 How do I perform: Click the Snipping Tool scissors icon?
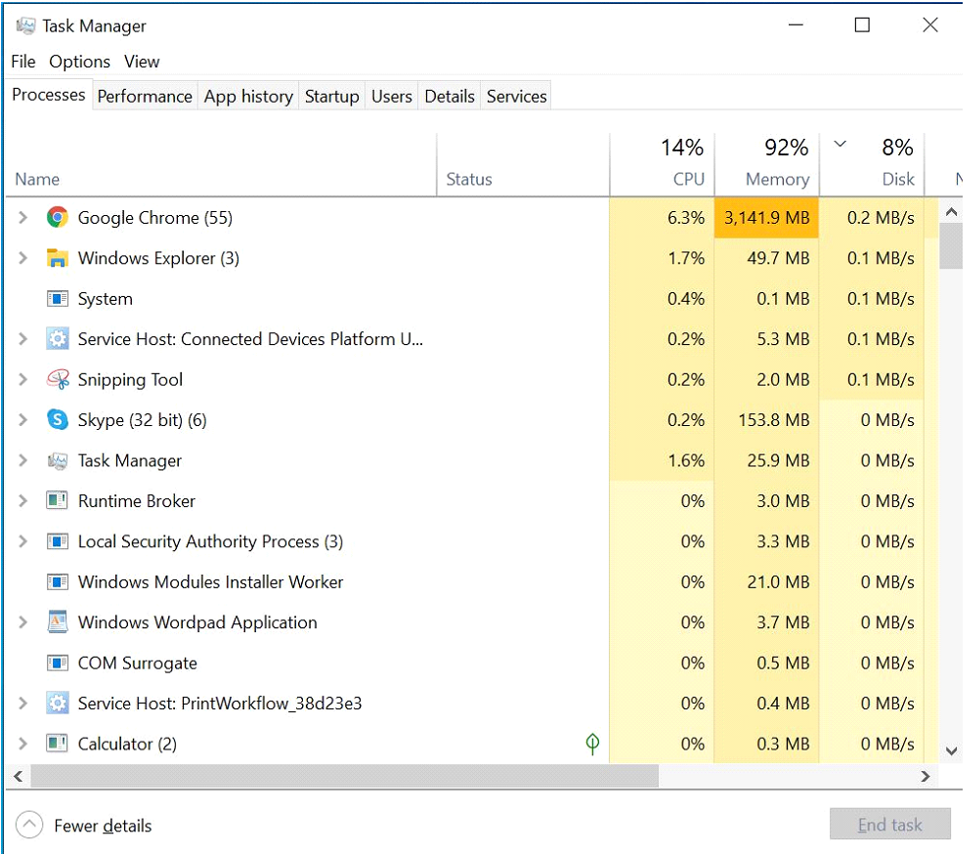[57, 379]
